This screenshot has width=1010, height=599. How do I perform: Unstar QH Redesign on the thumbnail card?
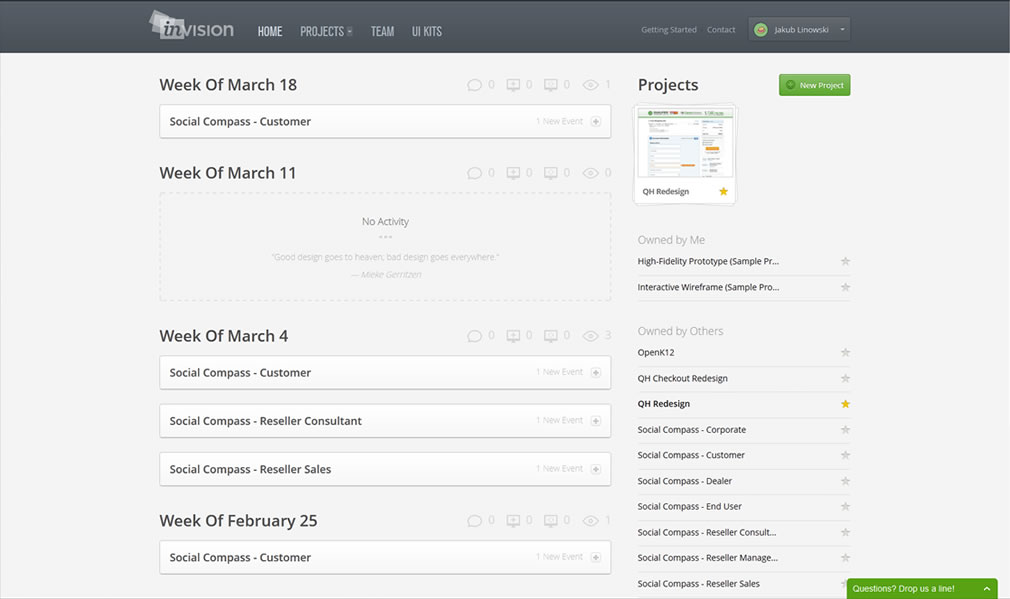point(723,191)
